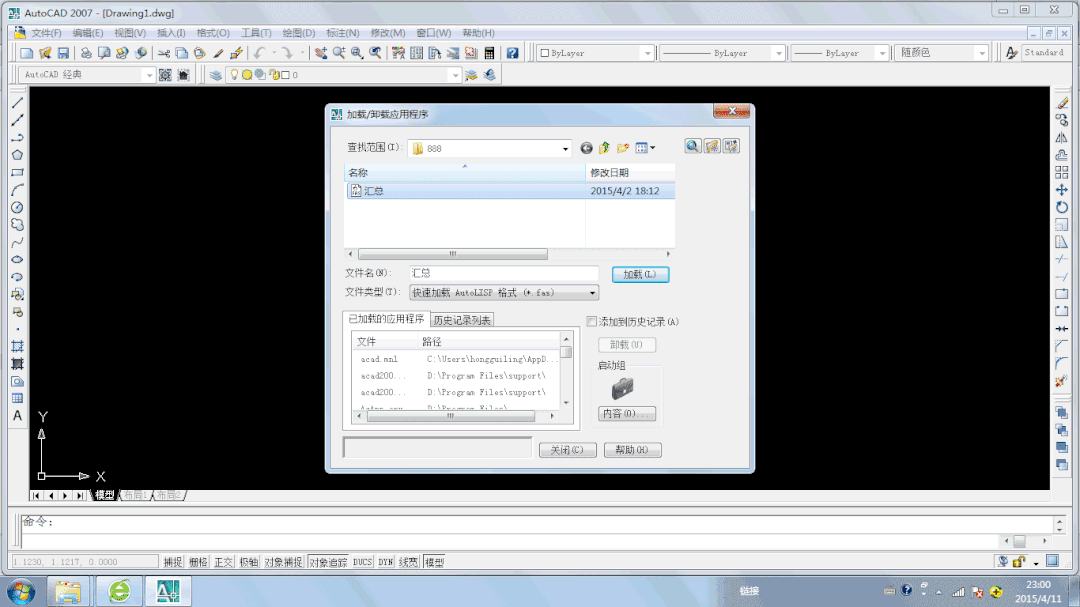Toggle 线宽 lineweight in status bar
Viewport: 1080px width, 607px height.
pyautogui.click(x=408, y=562)
